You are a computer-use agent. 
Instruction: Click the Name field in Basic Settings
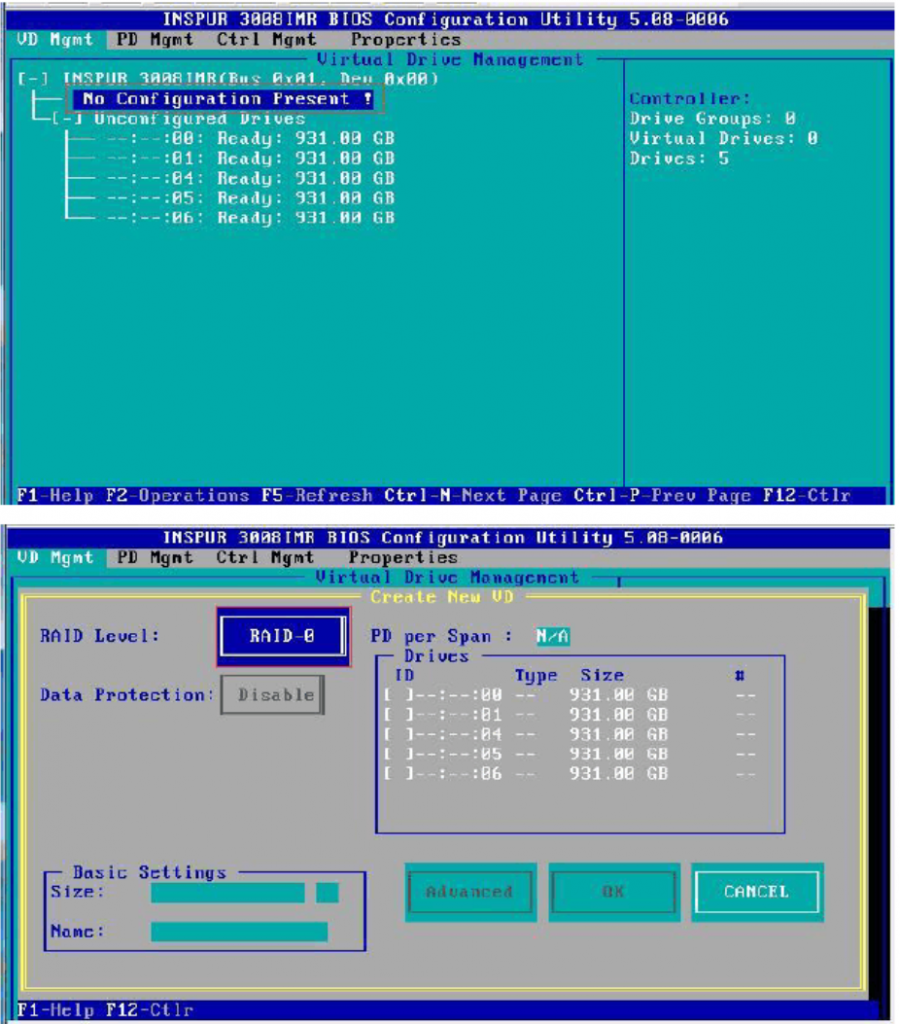(238, 932)
